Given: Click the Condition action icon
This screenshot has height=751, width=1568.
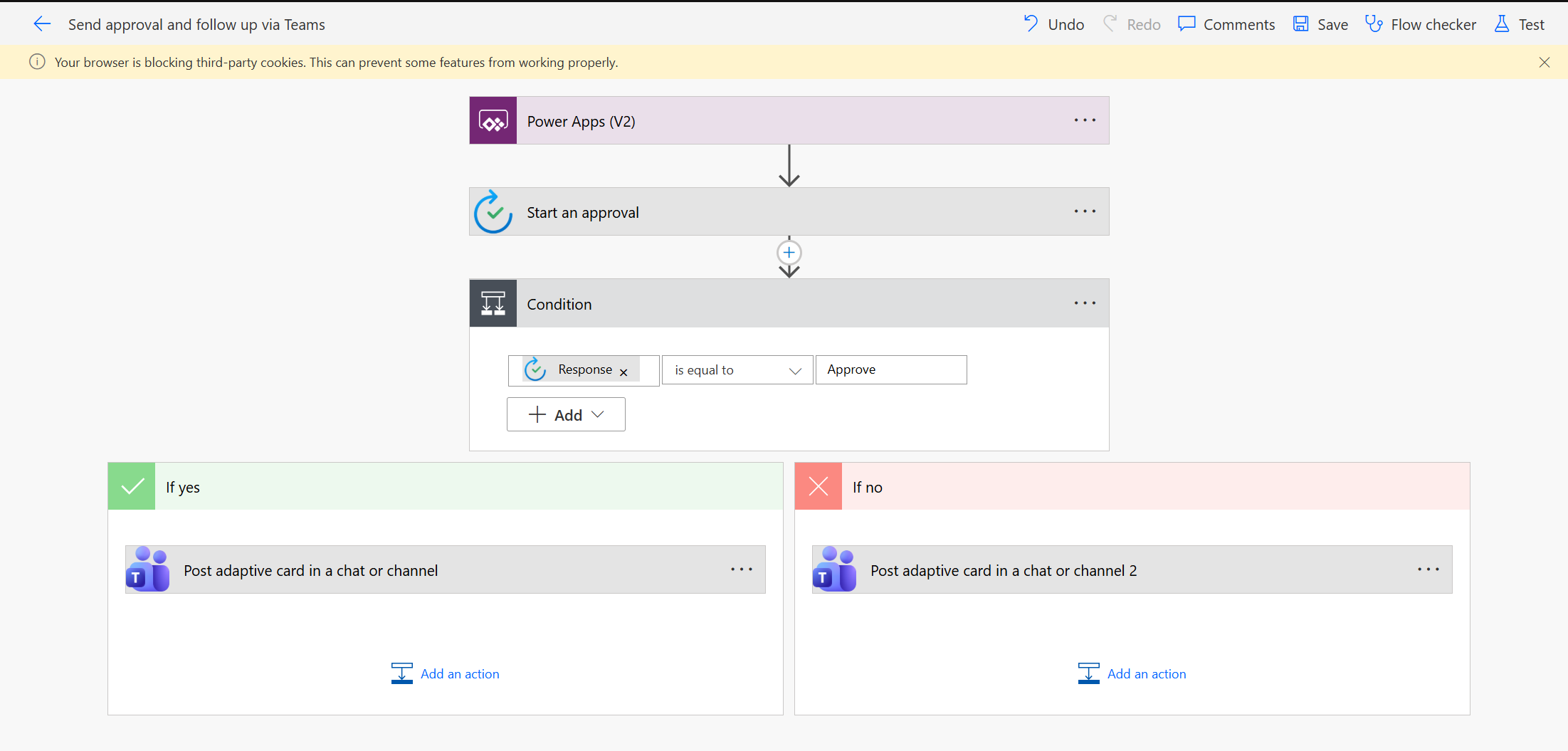Looking at the screenshot, I should (x=493, y=303).
